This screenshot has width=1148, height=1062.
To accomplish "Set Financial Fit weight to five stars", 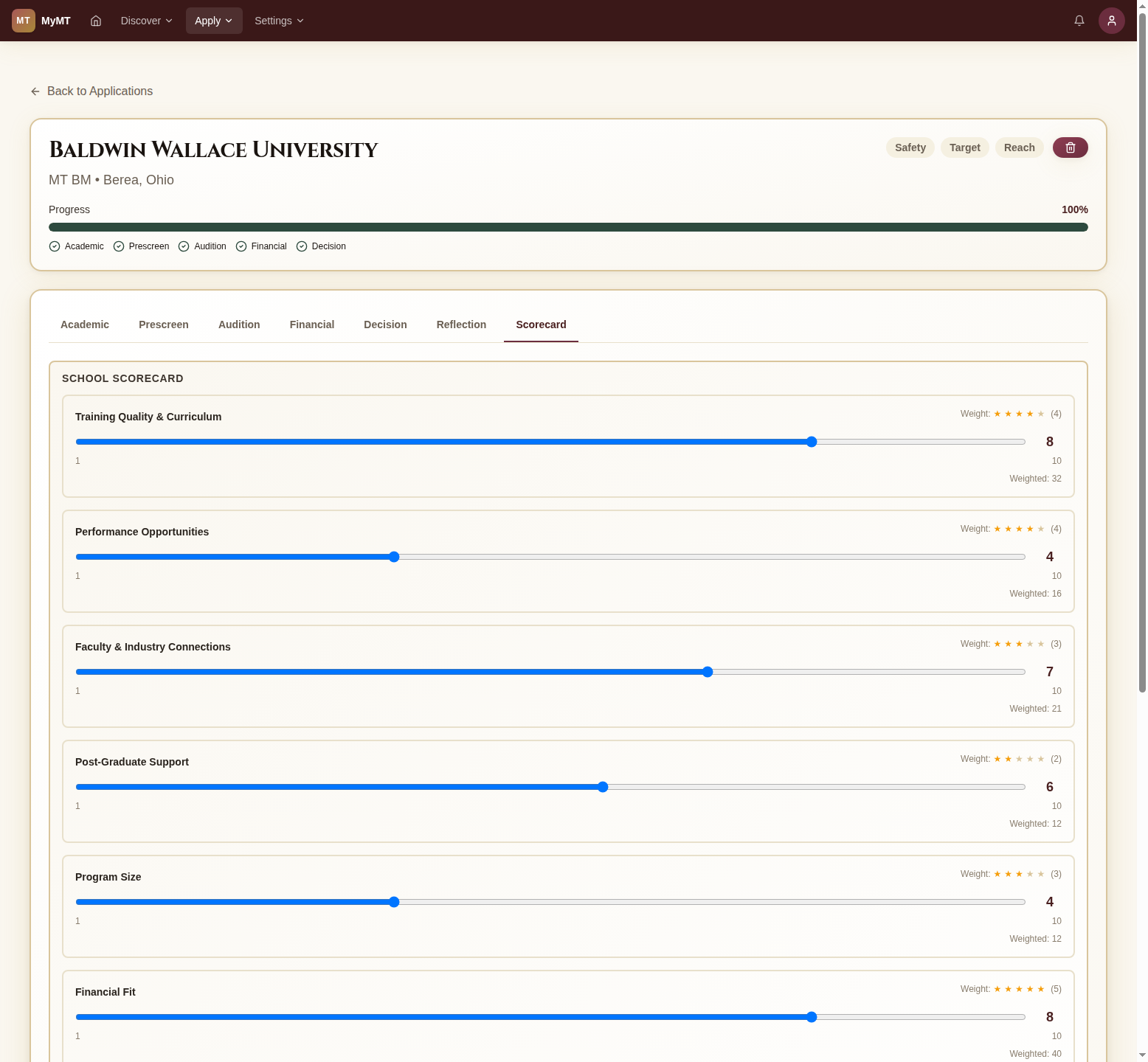I will pyautogui.click(x=1041, y=989).
